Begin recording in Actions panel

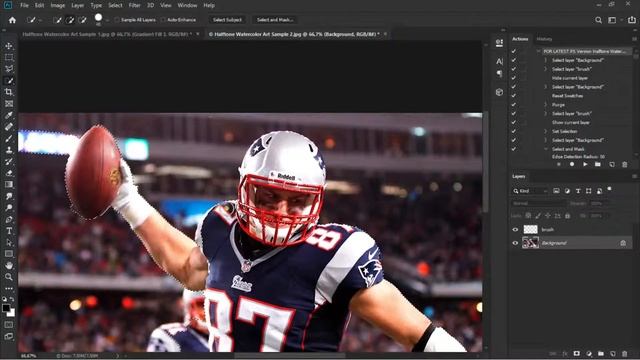(572, 164)
